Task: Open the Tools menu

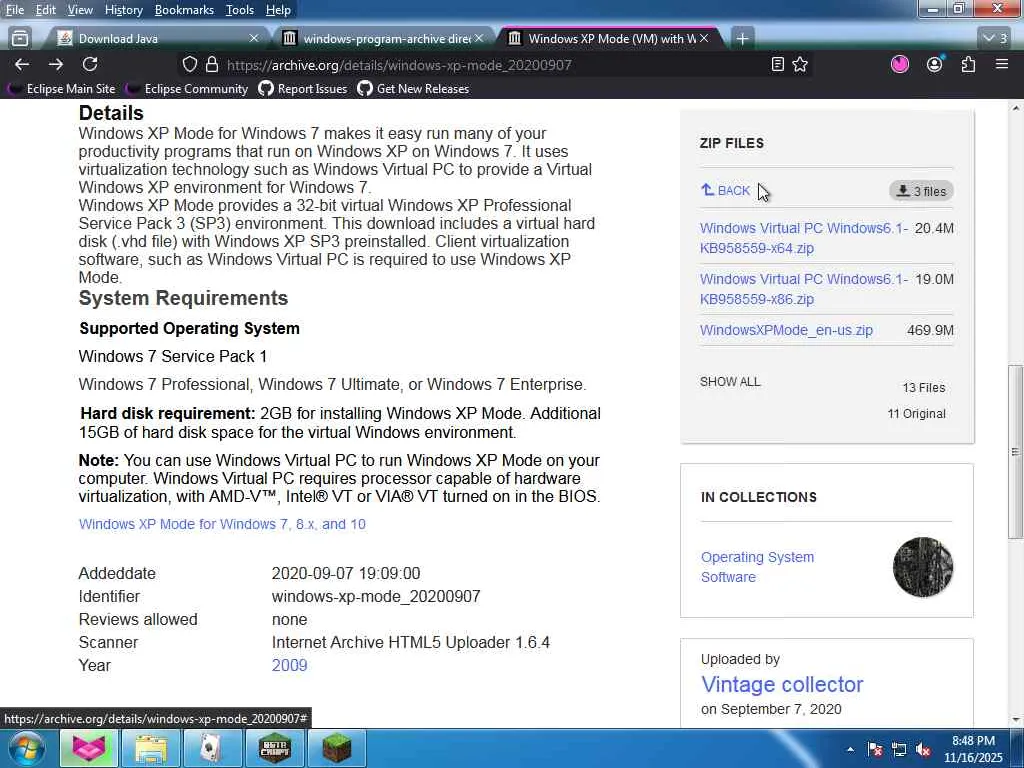Action: [x=239, y=10]
